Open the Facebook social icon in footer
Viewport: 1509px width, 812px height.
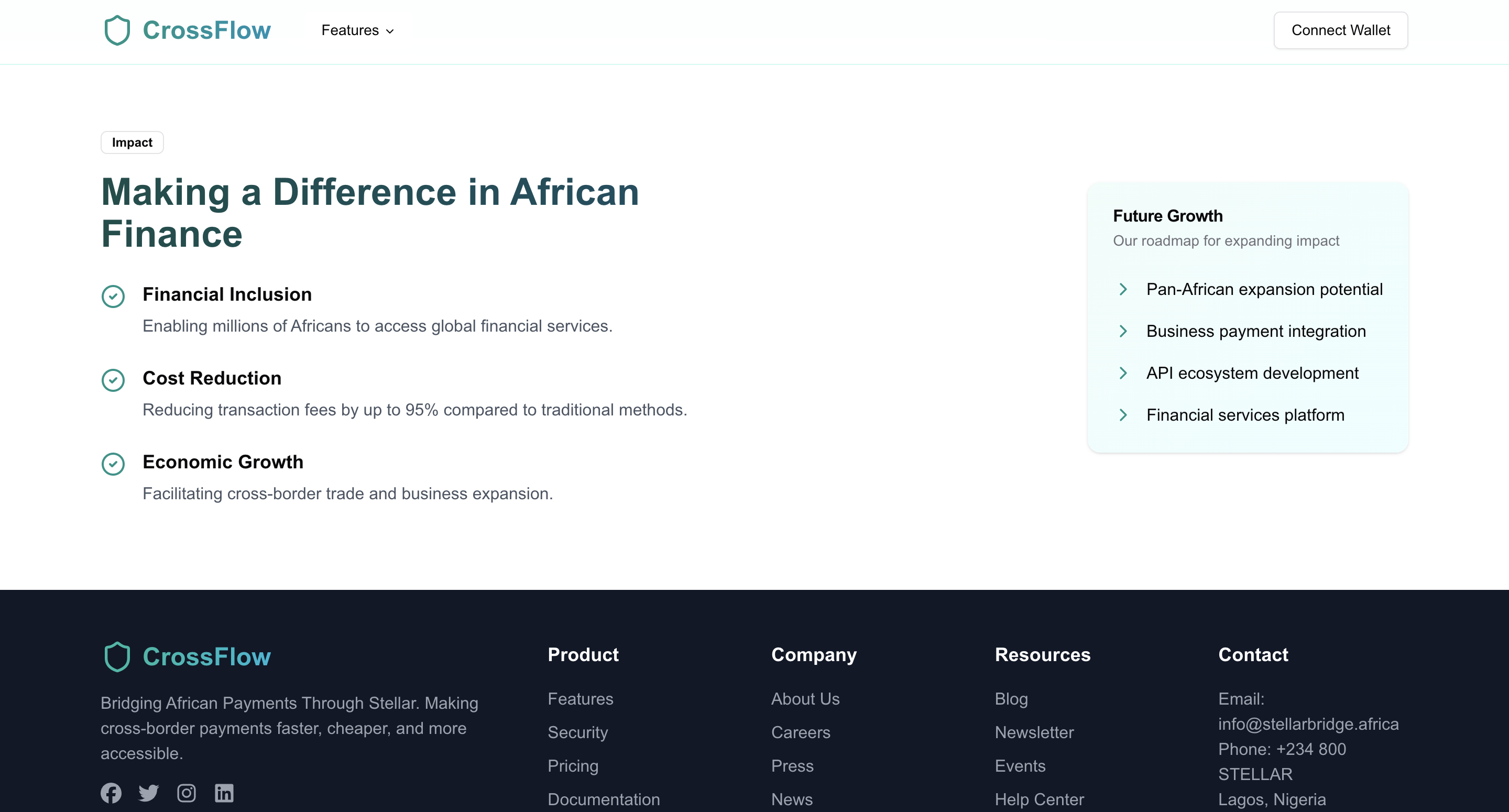pos(111,793)
